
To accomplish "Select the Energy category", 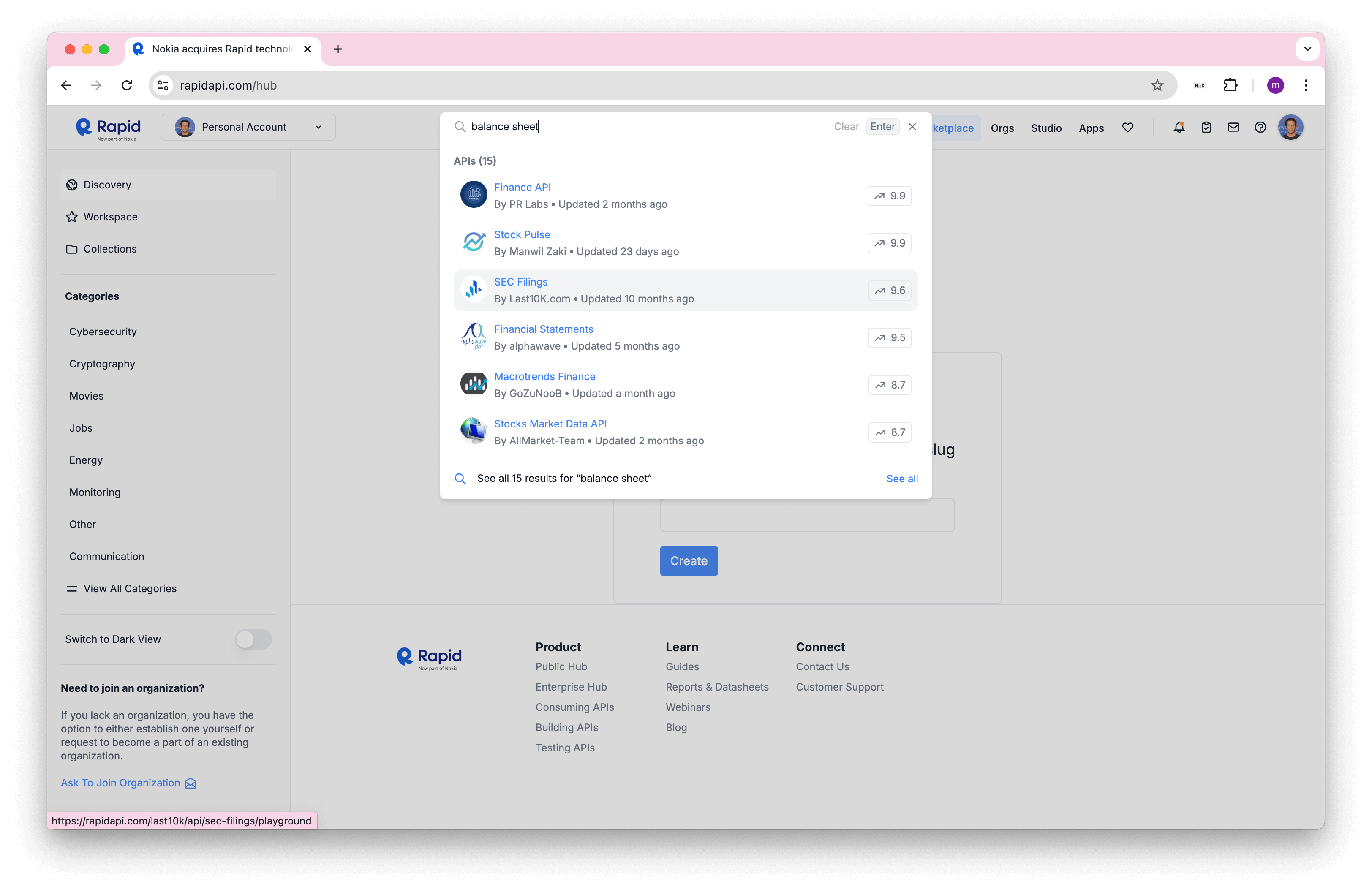I will [86, 460].
